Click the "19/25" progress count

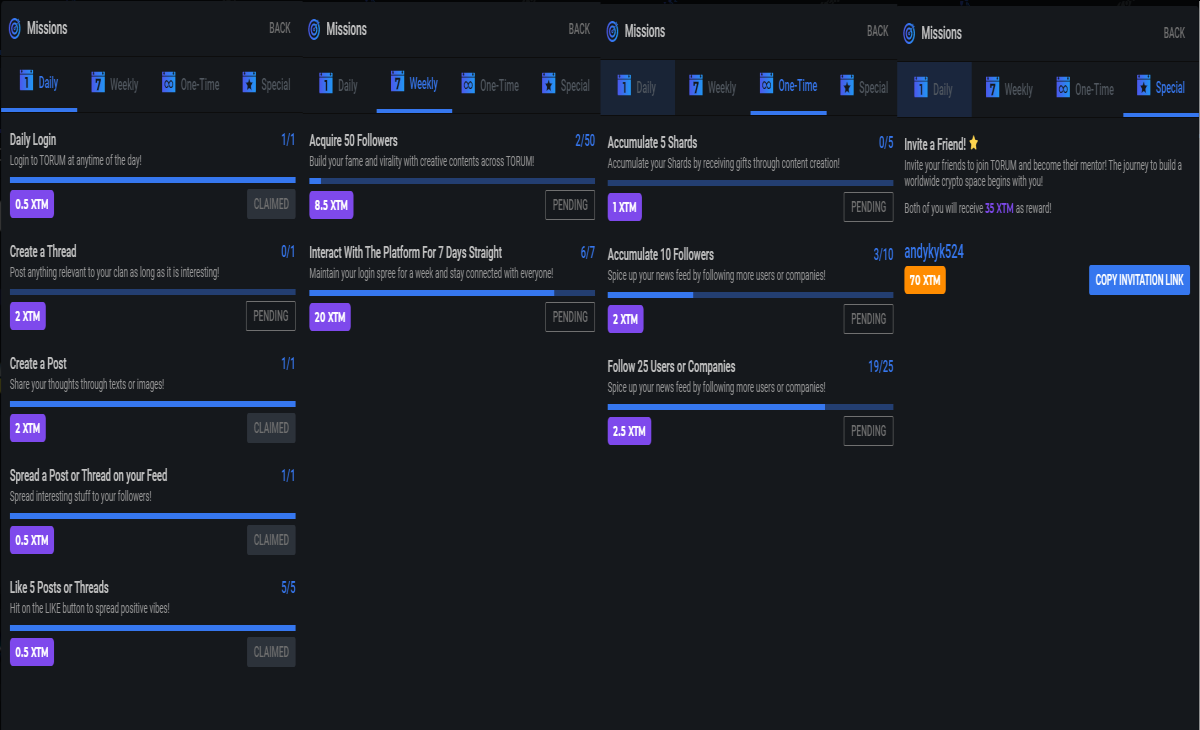881,366
